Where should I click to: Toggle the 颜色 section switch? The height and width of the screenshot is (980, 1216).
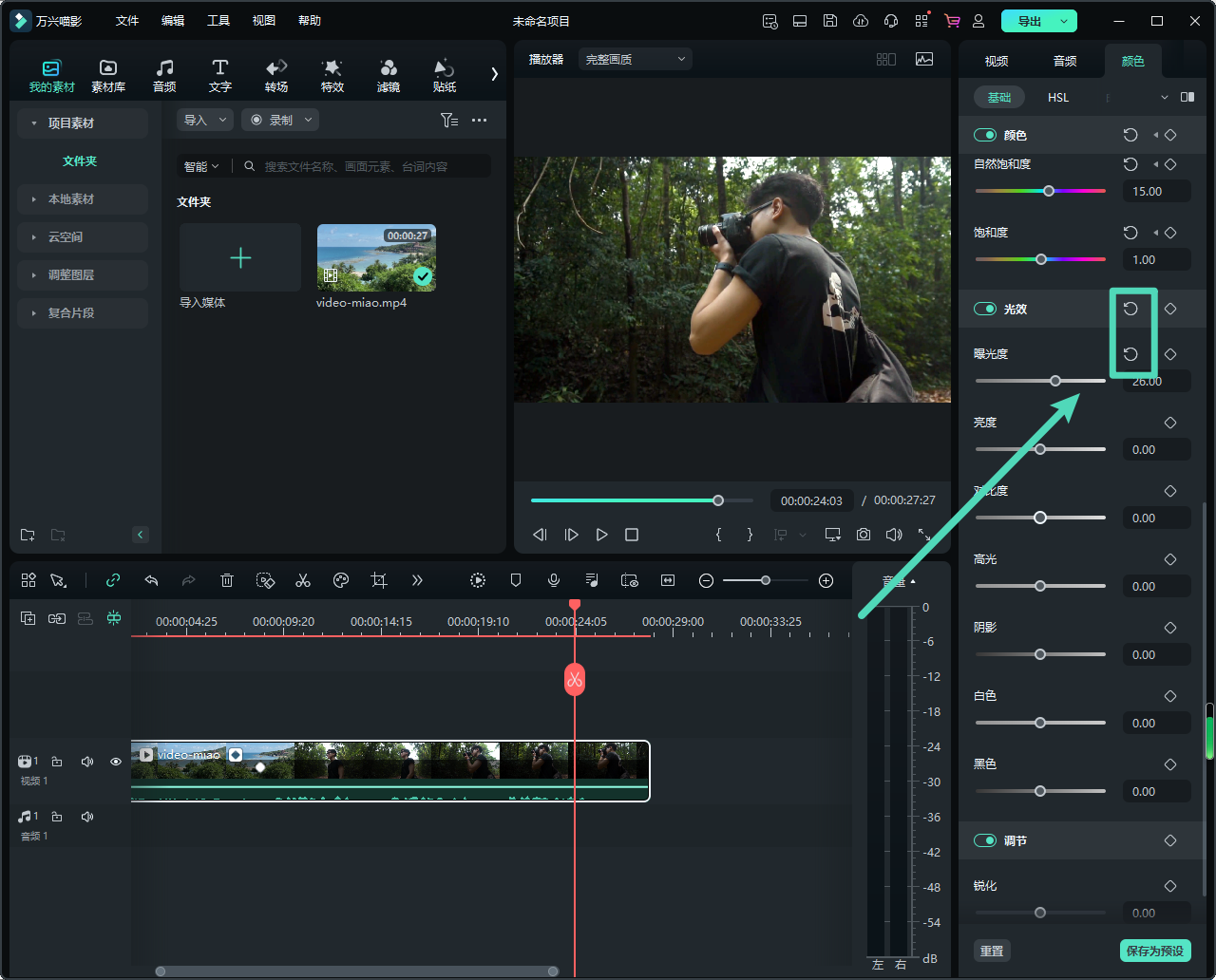pyautogui.click(x=985, y=136)
